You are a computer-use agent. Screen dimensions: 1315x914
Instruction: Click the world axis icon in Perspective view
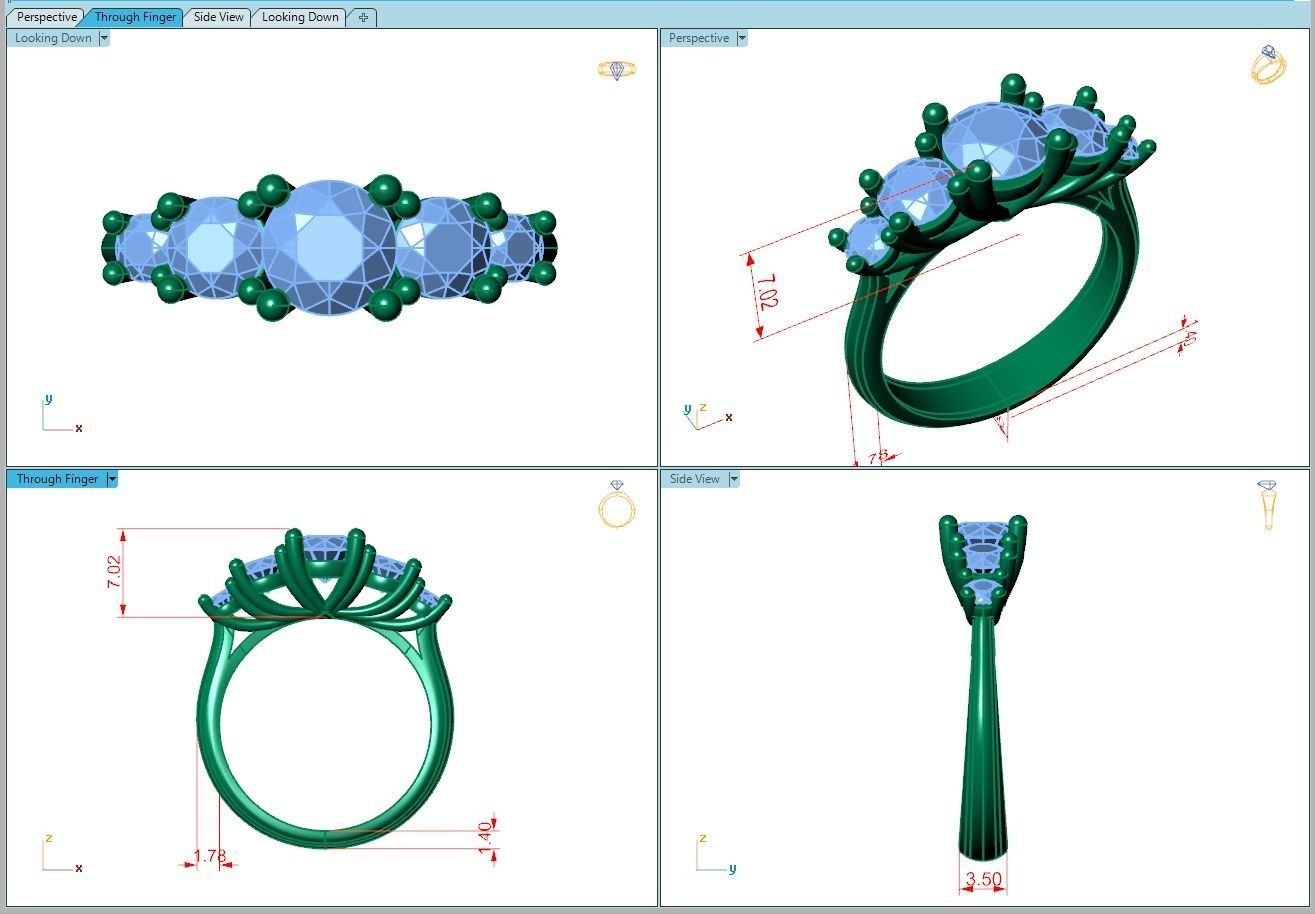pos(707,415)
